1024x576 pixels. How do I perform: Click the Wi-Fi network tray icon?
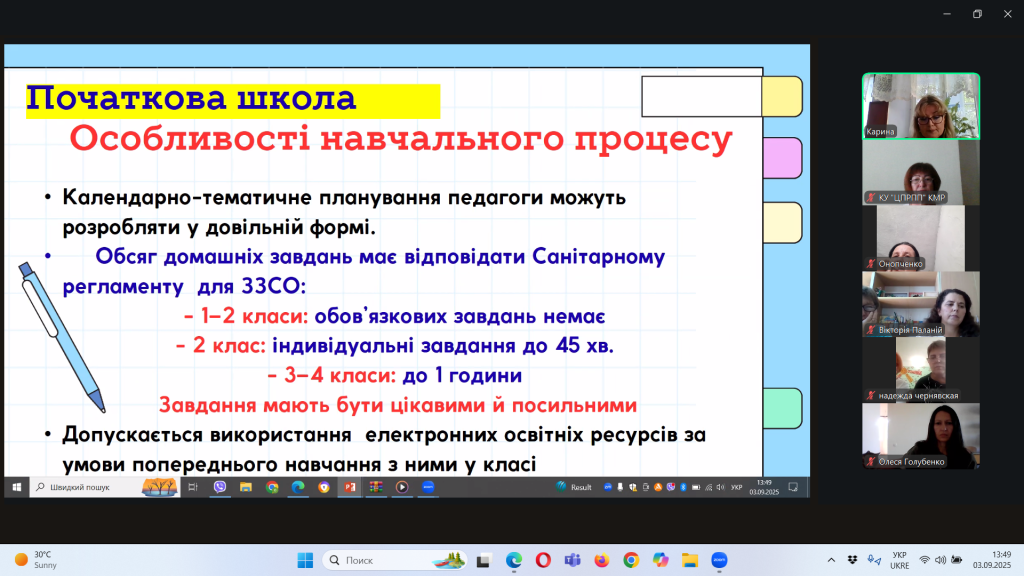pos(925,560)
